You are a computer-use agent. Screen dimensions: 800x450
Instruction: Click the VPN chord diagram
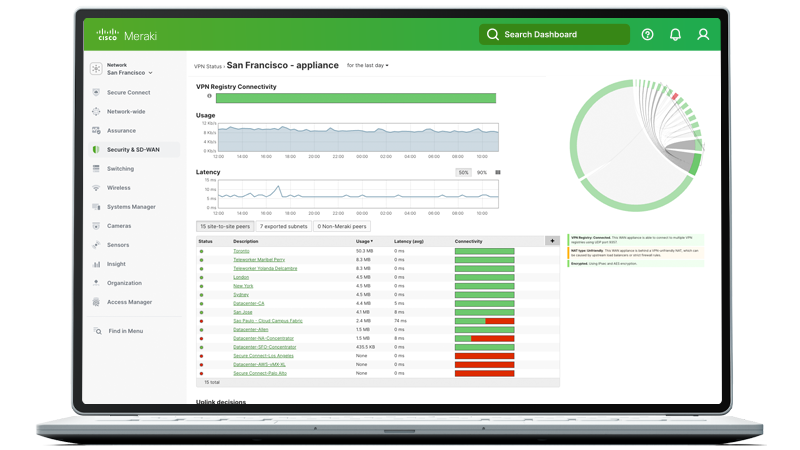pos(636,145)
